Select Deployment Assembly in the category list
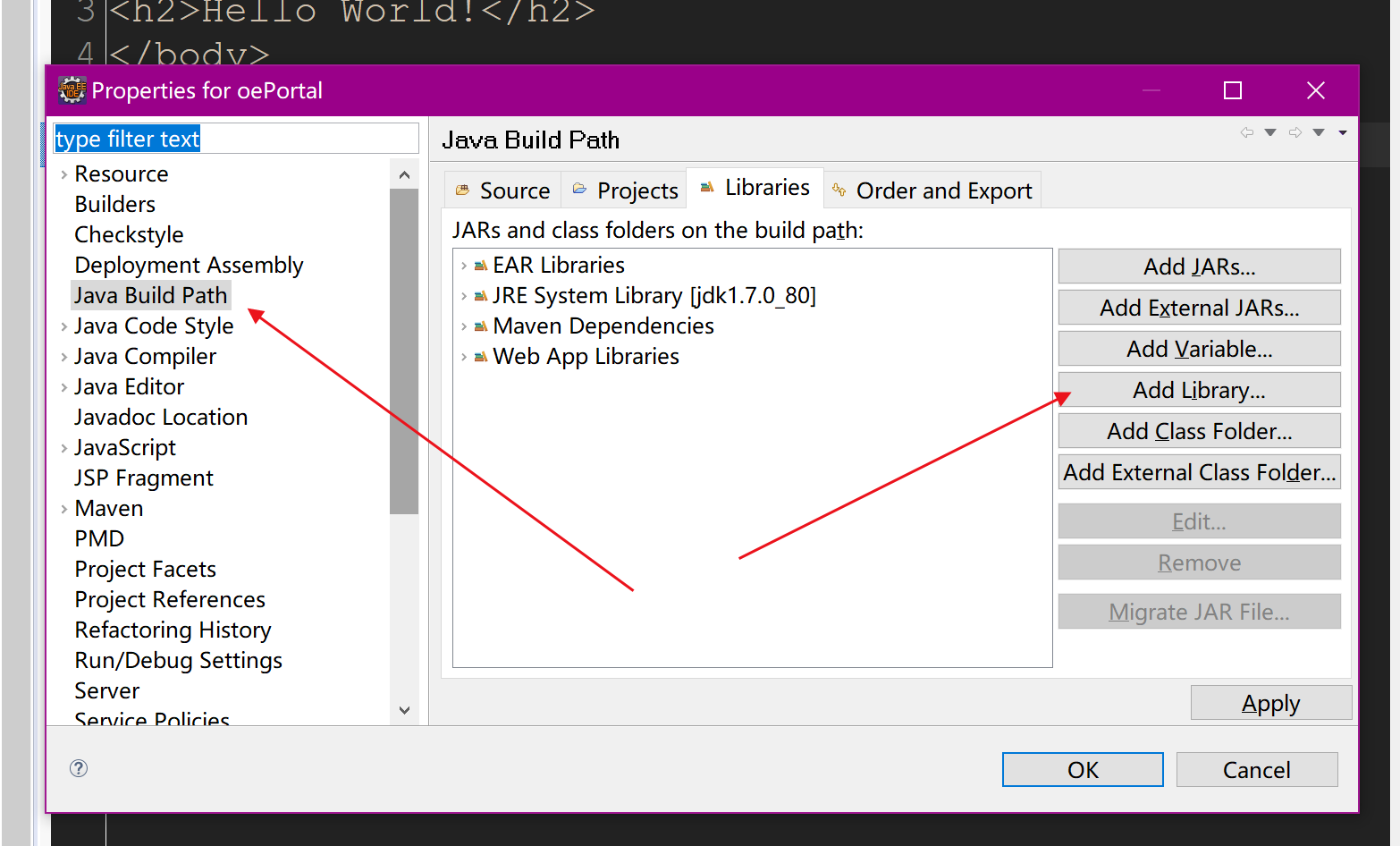This screenshot has width=1400, height=846. click(189, 266)
